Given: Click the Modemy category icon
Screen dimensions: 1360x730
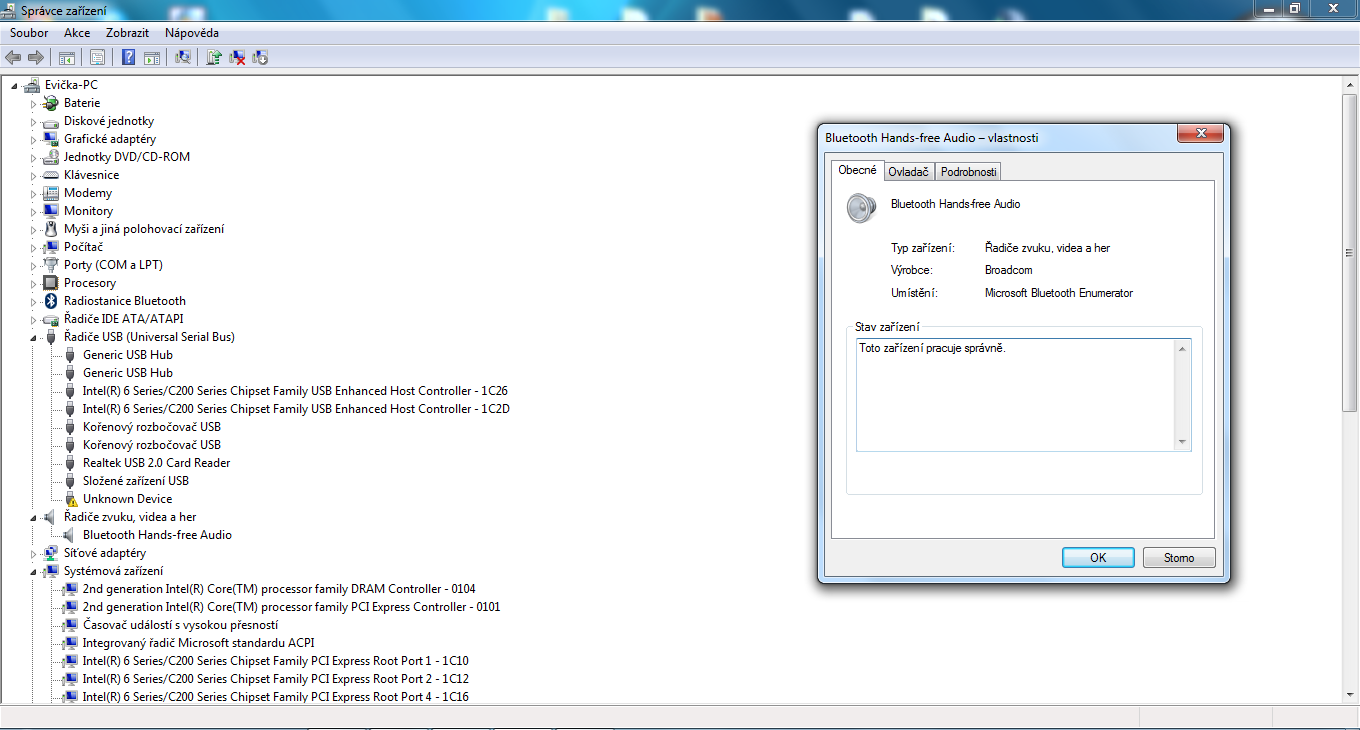Looking at the screenshot, I should pos(52,193).
